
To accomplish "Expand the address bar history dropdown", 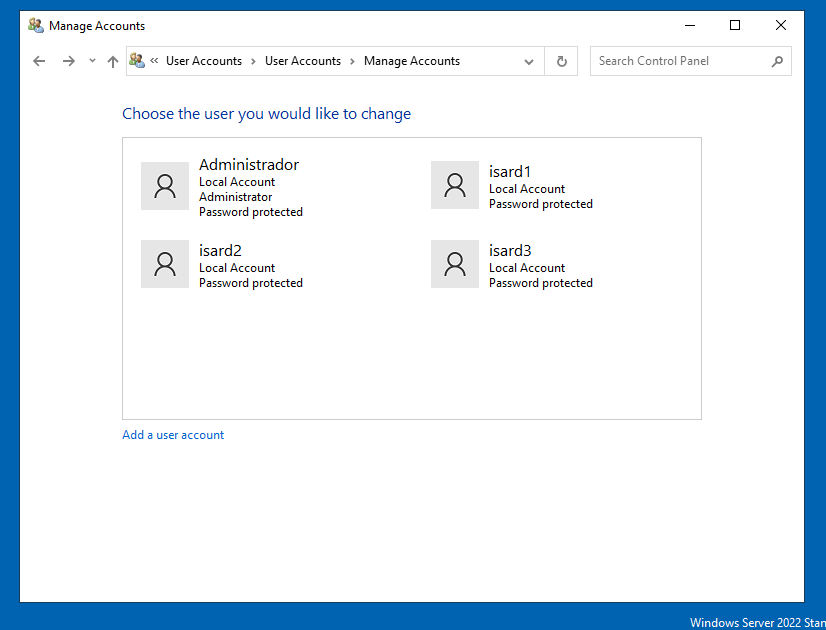I will 529,61.
